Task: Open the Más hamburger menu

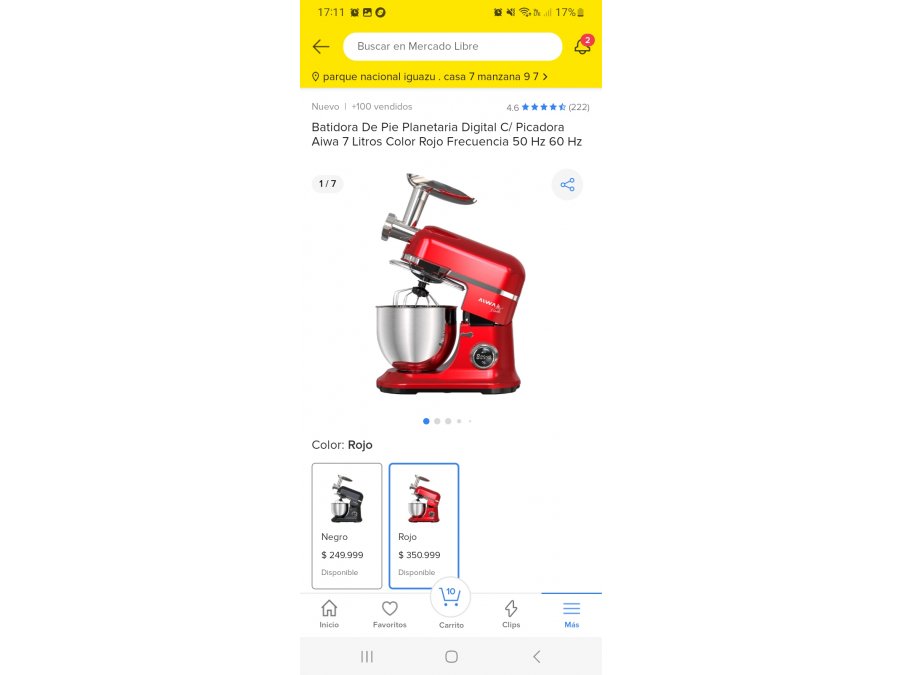Action: [x=572, y=614]
